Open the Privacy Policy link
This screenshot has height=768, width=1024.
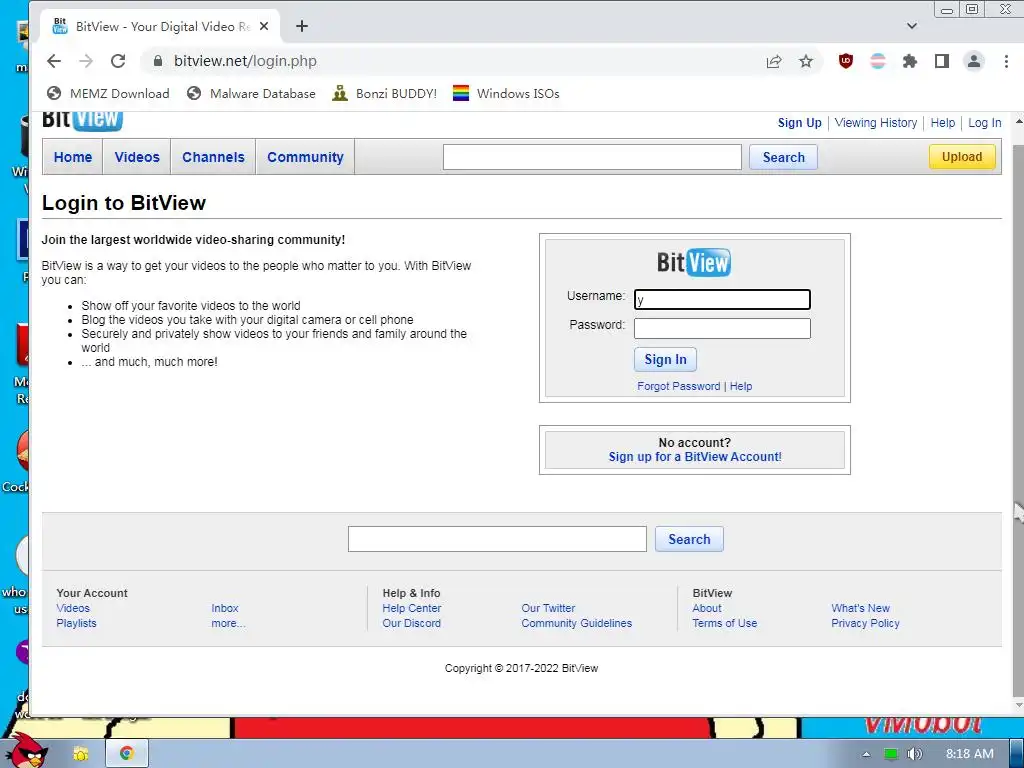click(x=865, y=623)
